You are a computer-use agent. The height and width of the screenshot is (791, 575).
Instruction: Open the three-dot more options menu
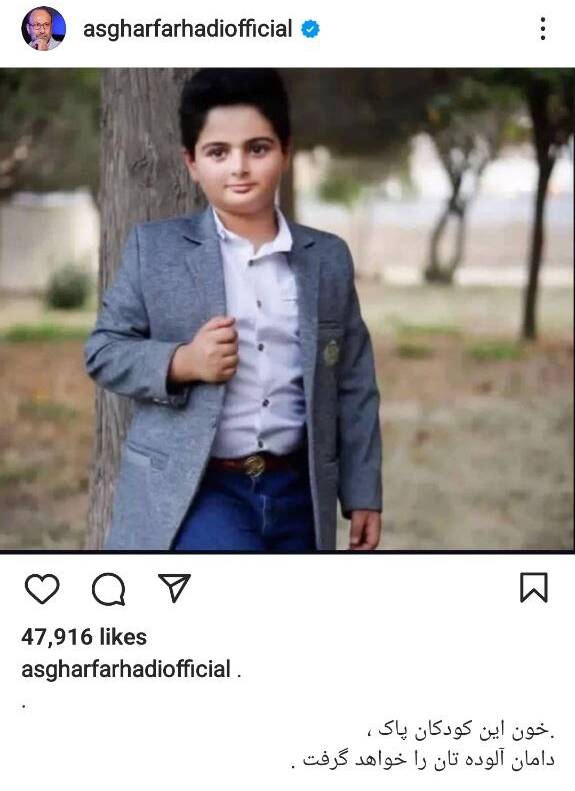(543, 29)
